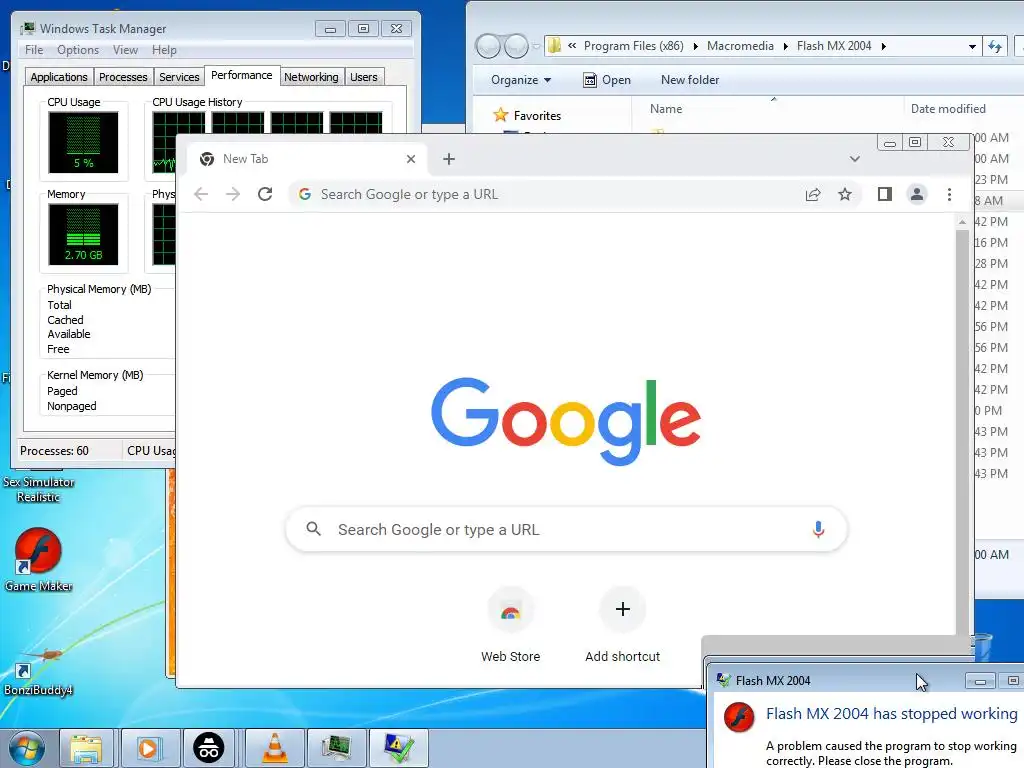Open the address bar history dropdown
Screen dimensions: 1024x768
(x=972, y=46)
